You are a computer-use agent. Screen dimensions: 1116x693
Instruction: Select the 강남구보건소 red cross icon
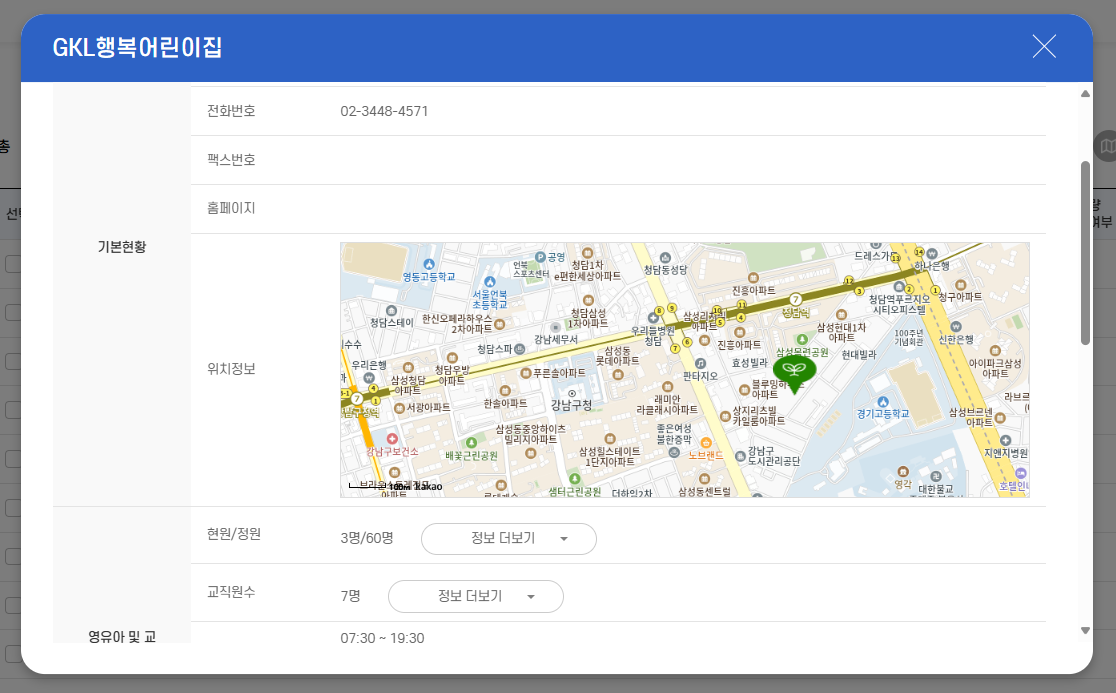click(x=391, y=439)
